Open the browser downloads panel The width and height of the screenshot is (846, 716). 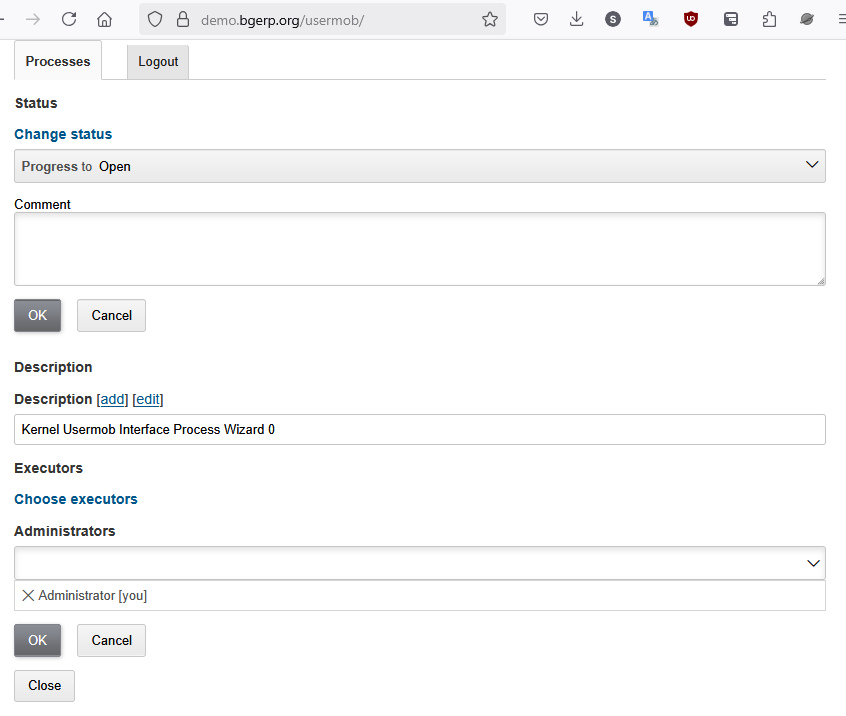[577, 19]
